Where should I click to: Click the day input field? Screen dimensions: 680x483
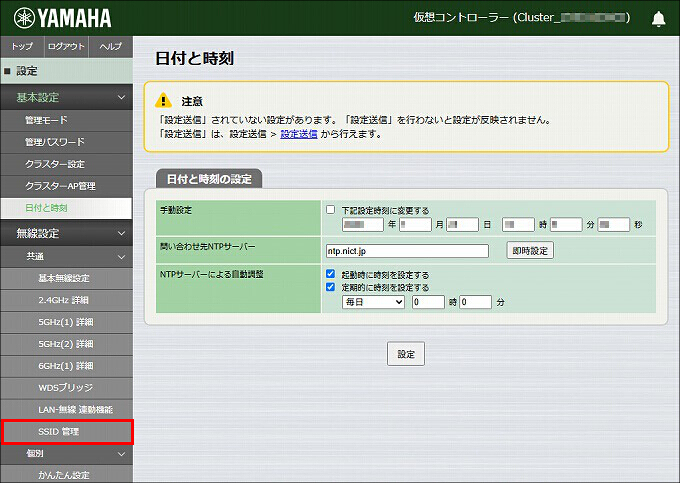point(463,225)
